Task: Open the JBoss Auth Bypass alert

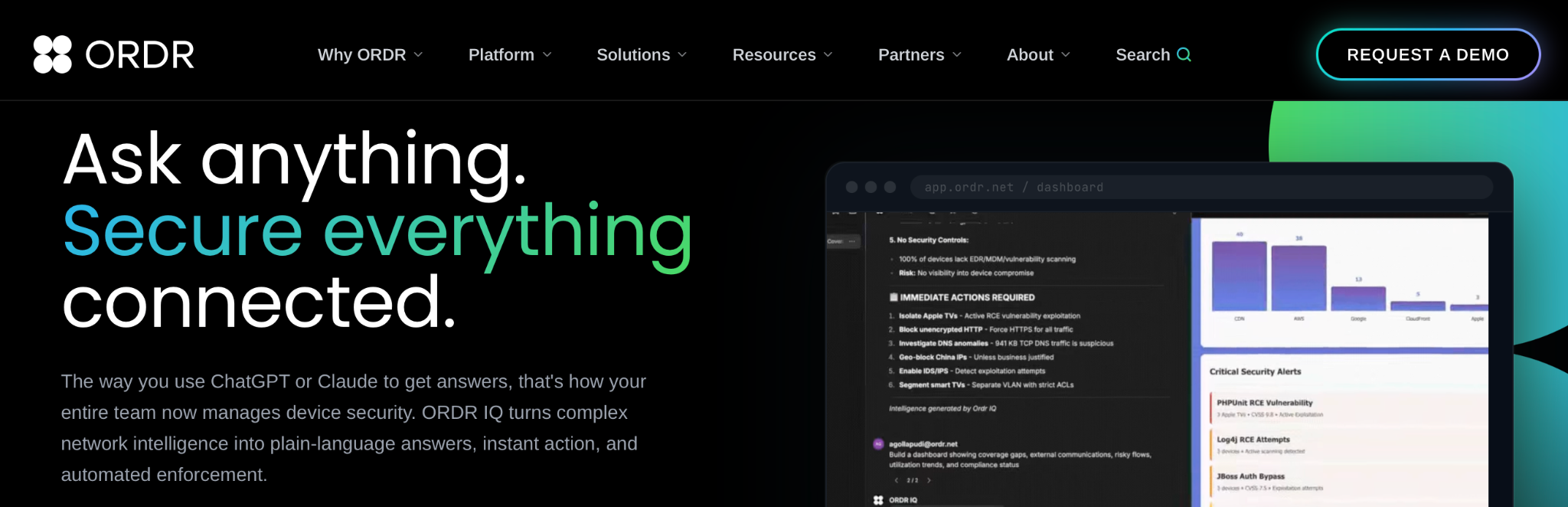Action: pyautogui.click(x=1347, y=481)
